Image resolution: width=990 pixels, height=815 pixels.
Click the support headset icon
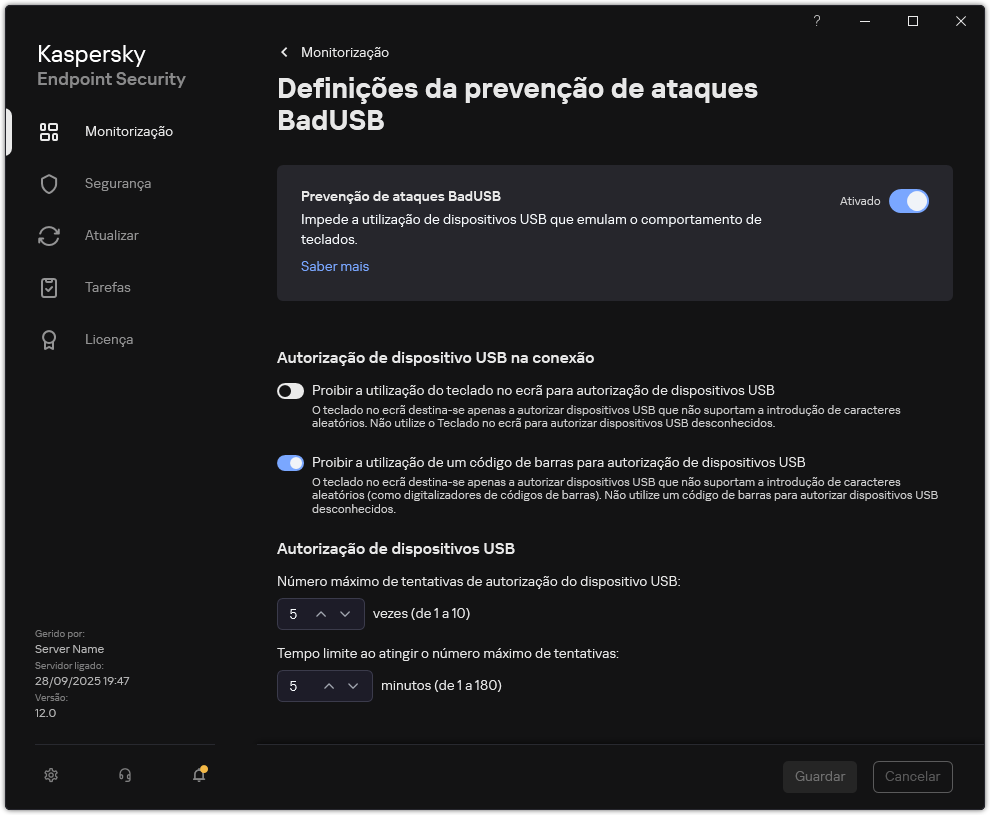click(124, 775)
